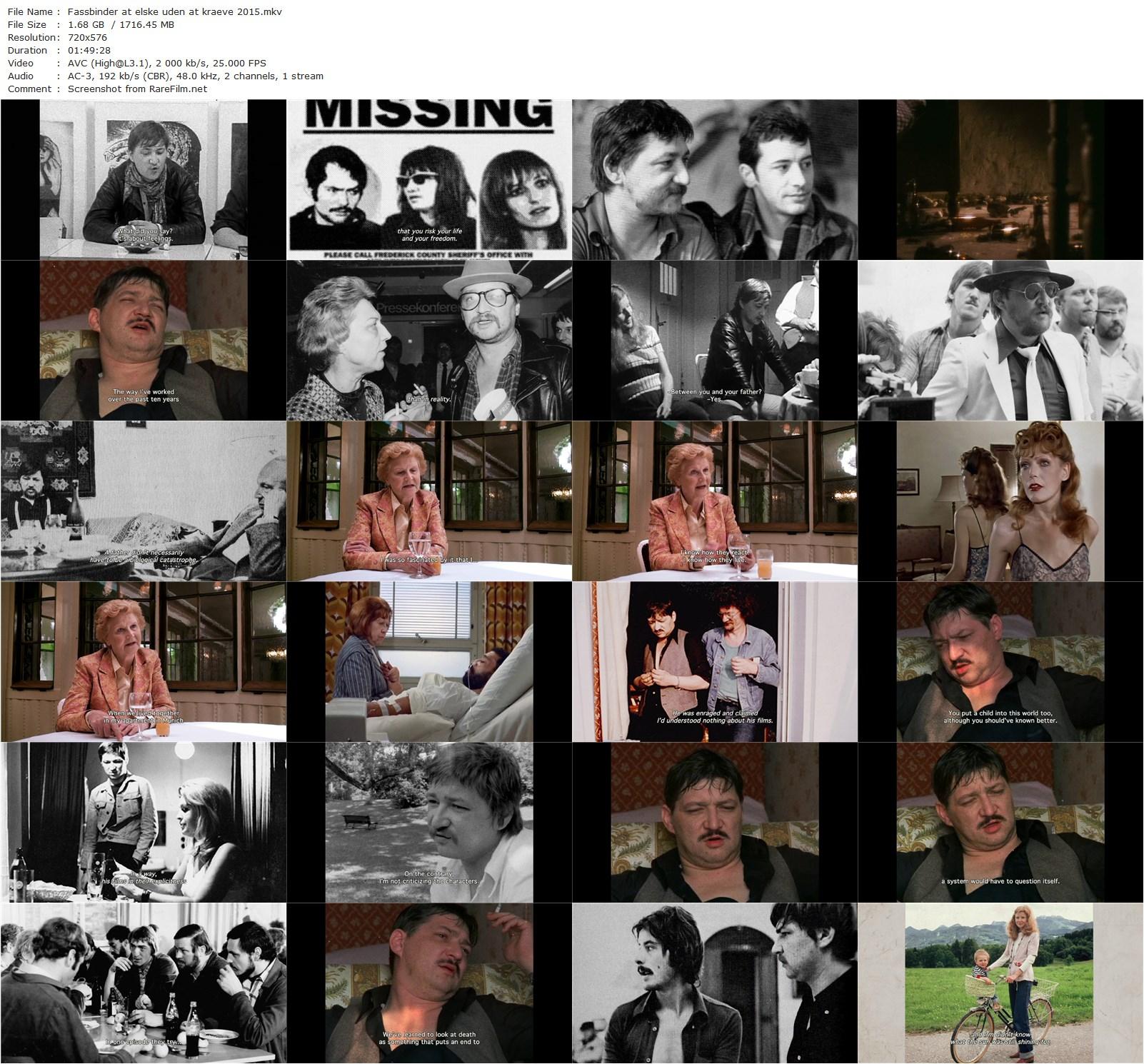Select thumbnail of man in white suit
This screenshot has width=1144, height=1064.
point(1000,340)
